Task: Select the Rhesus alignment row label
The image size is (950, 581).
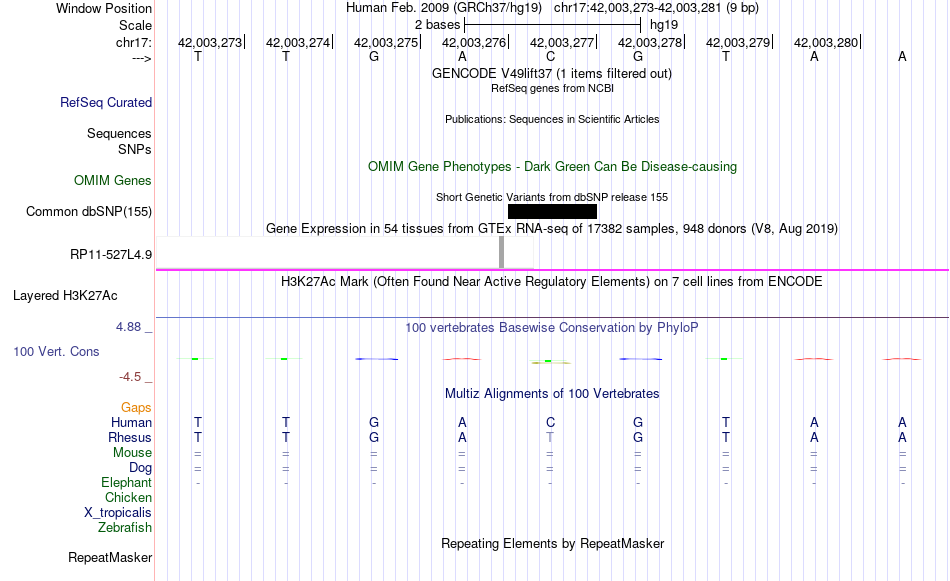Action: click(x=130, y=437)
